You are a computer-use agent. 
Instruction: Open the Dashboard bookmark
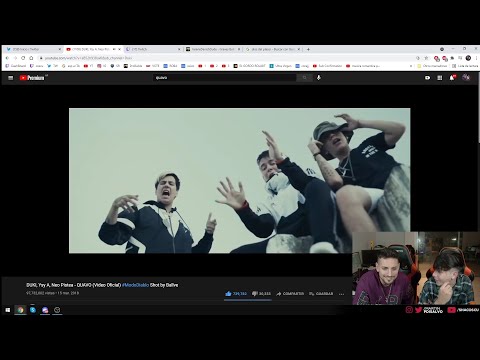[x=16, y=66]
